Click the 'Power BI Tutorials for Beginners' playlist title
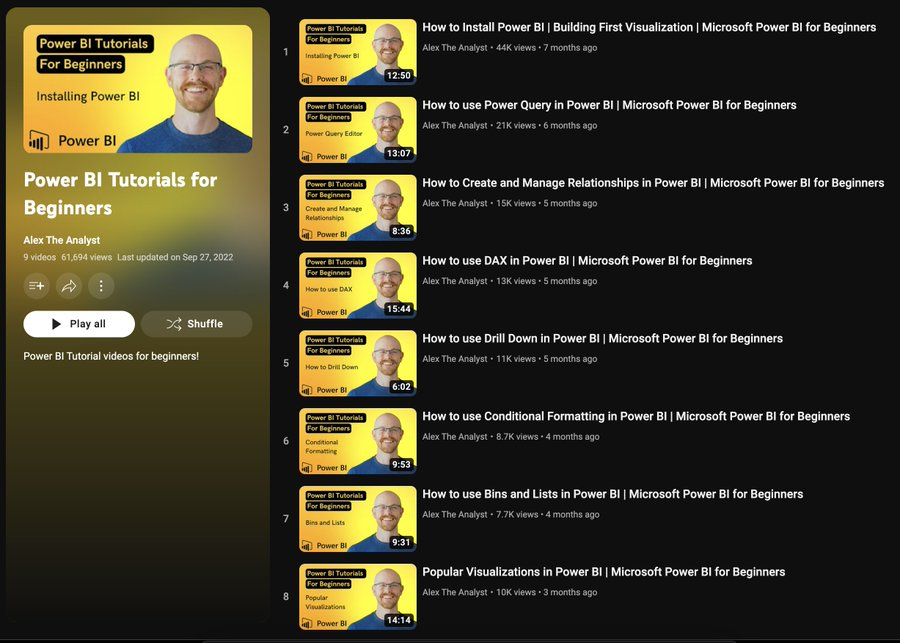The height and width of the screenshot is (643, 900). point(121,194)
